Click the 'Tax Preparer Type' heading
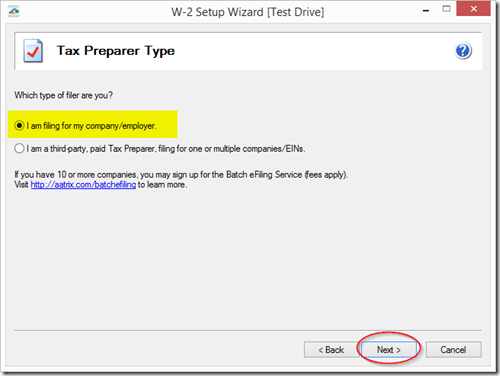The height and width of the screenshot is (376, 500). (116, 51)
